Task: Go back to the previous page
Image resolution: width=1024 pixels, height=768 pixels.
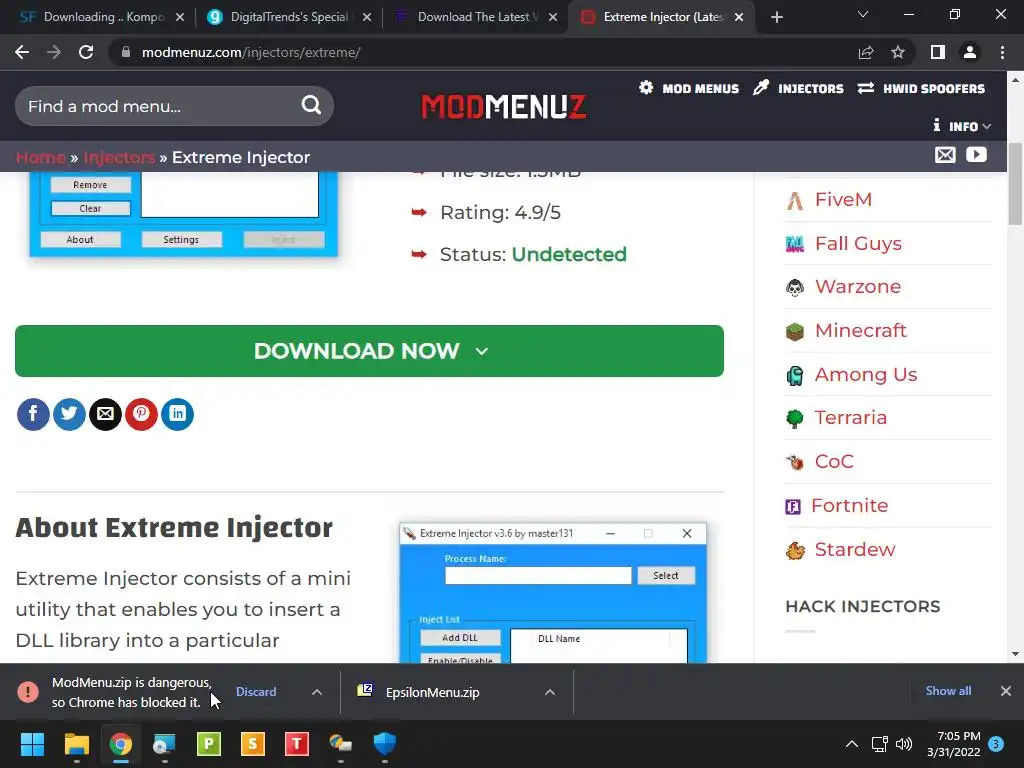Action: 22,52
